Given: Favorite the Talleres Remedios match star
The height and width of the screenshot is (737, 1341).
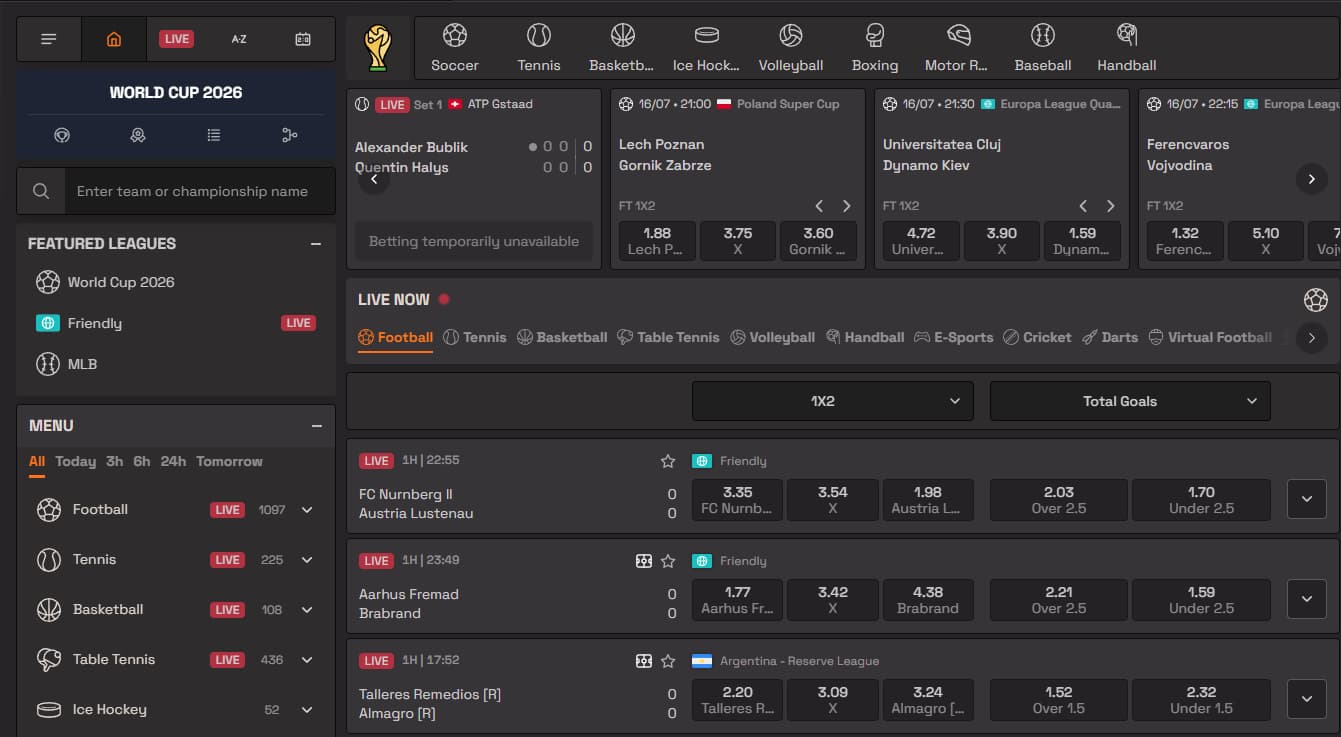Looking at the screenshot, I should (x=668, y=661).
